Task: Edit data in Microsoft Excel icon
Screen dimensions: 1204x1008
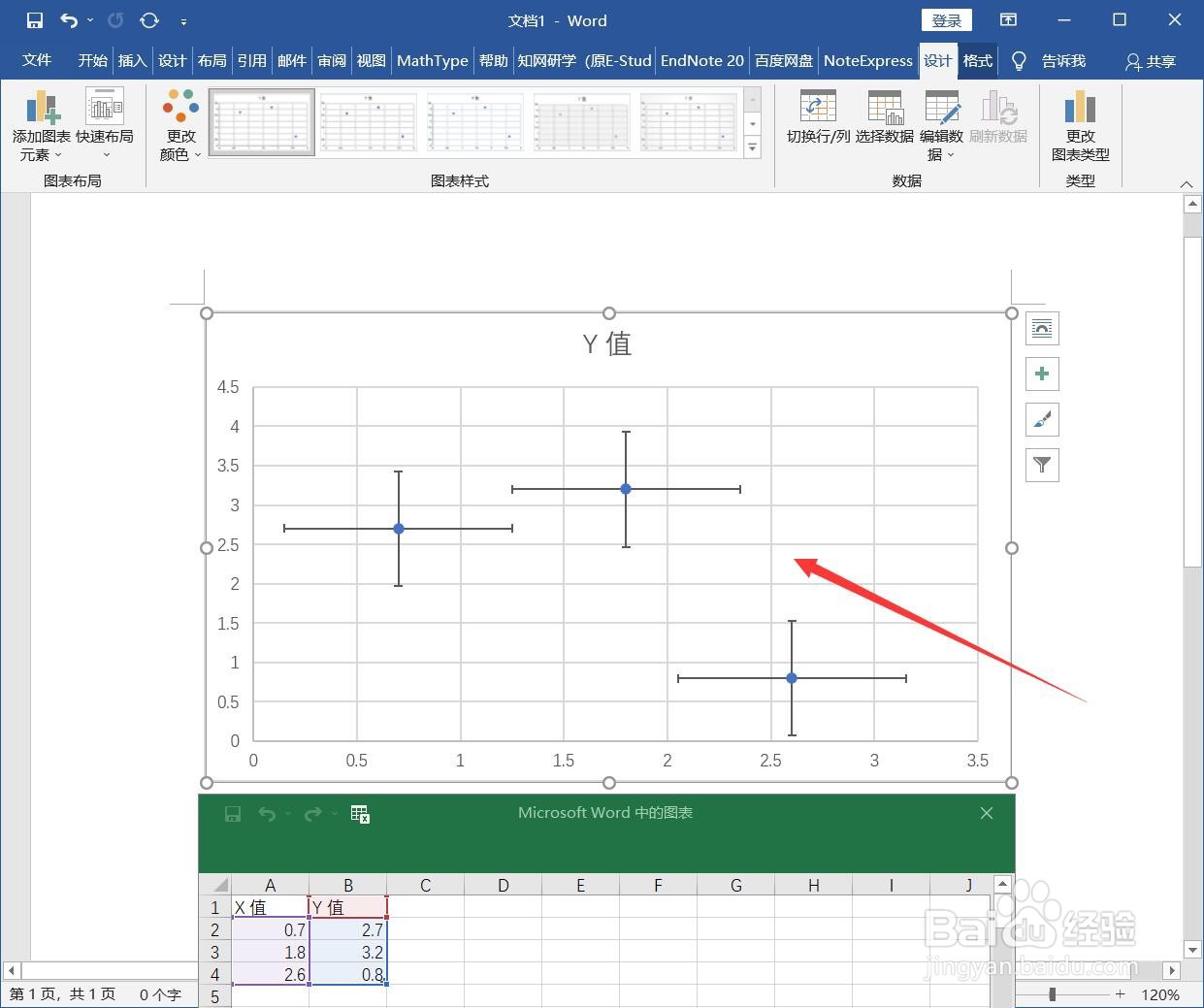Action: pos(360,814)
